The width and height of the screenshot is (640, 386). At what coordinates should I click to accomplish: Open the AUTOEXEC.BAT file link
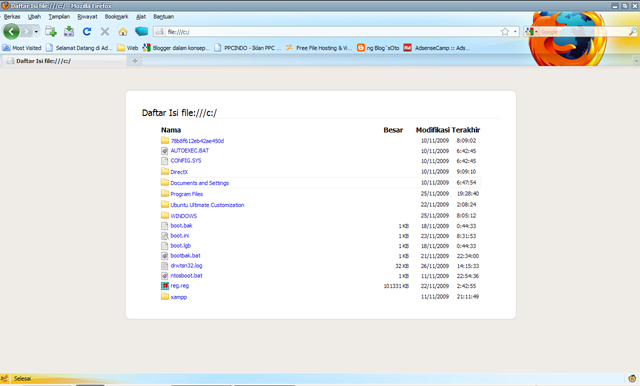pyautogui.click(x=190, y=151)
